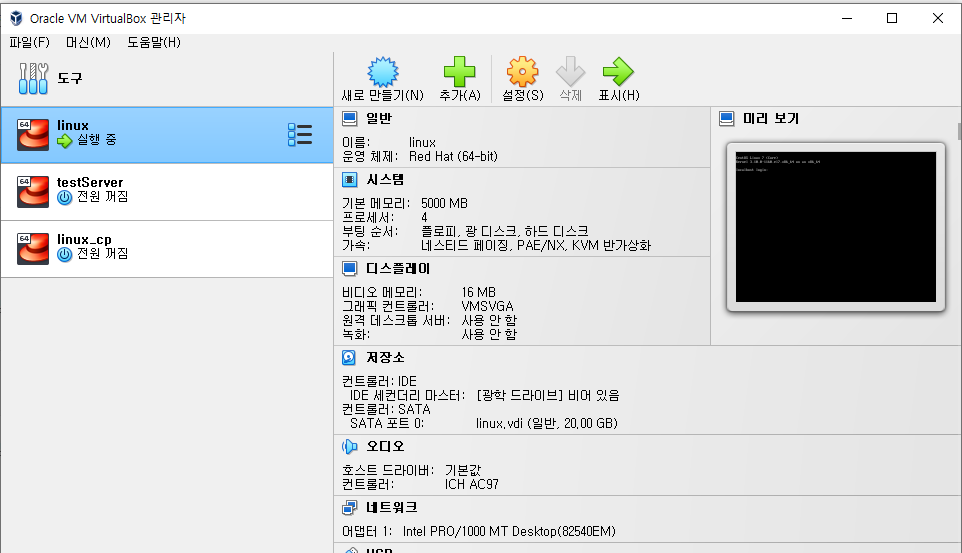
Task: Open the Network (네트워크) heading link
Action: click(x=391, y=508)
